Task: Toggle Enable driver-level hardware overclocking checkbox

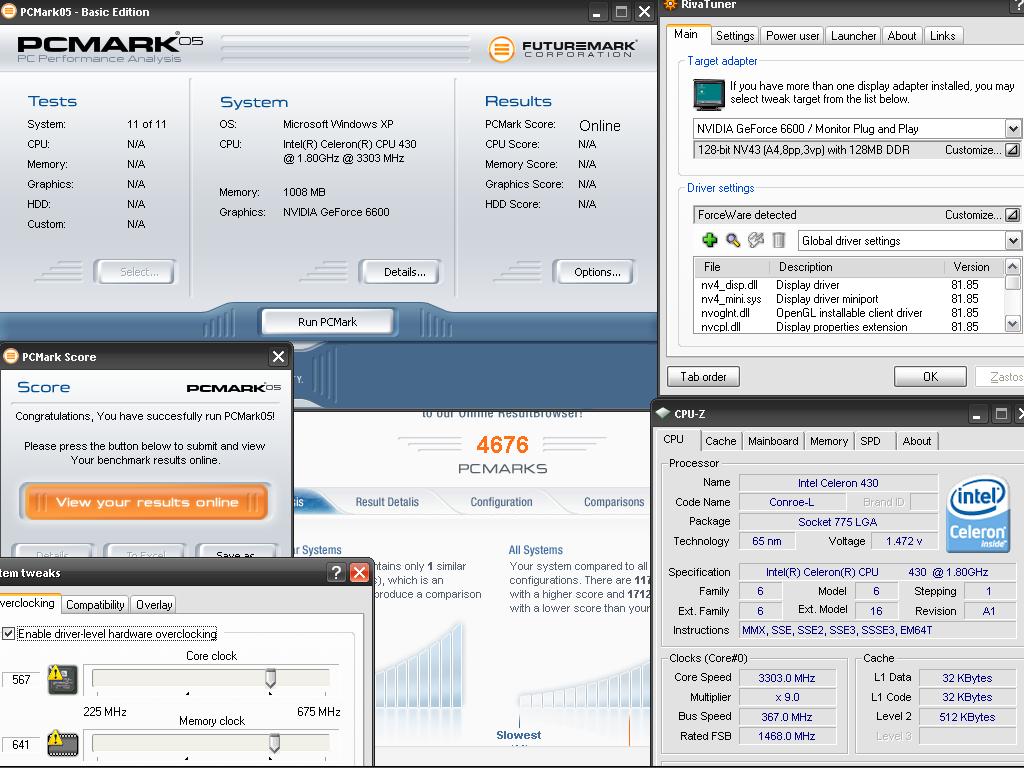Action: tap(8, 633)
